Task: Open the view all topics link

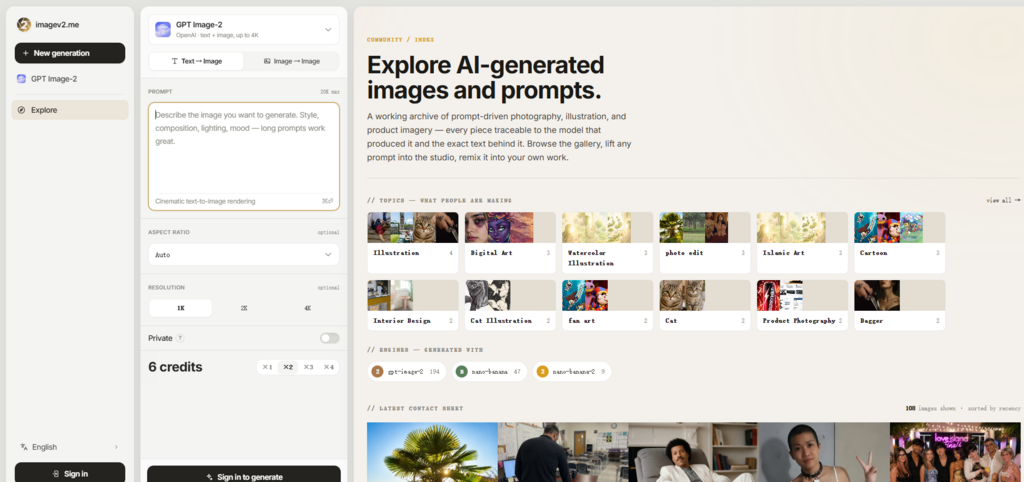Action: pyautogui.click(x=1003, y=201)
